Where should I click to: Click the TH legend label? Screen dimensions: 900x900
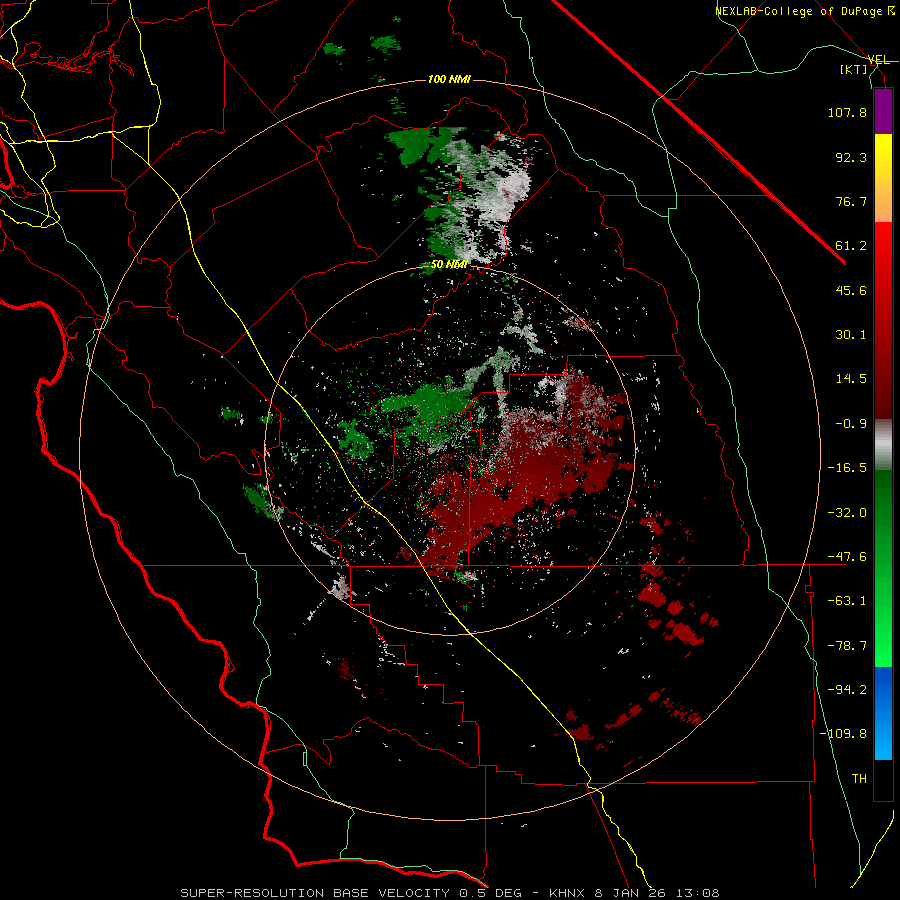pos(859,779)
